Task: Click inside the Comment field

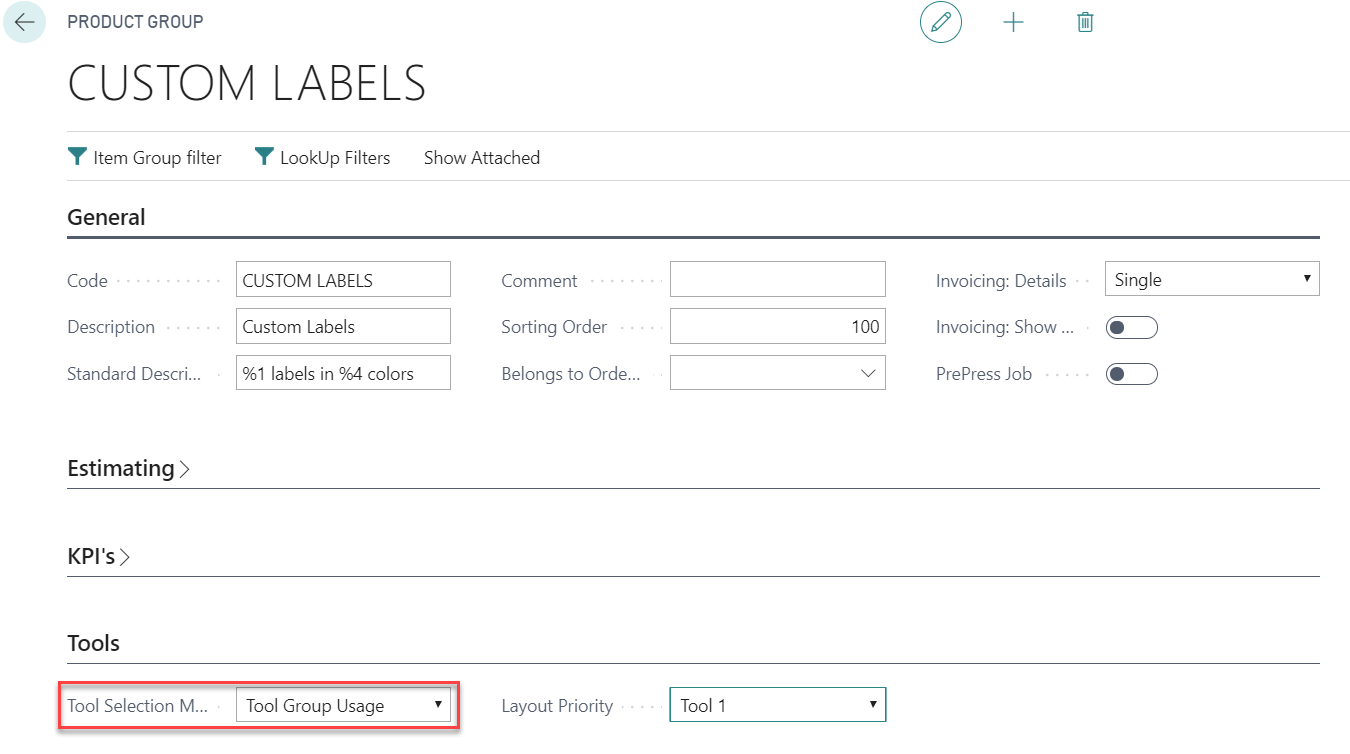Action: 777,279
